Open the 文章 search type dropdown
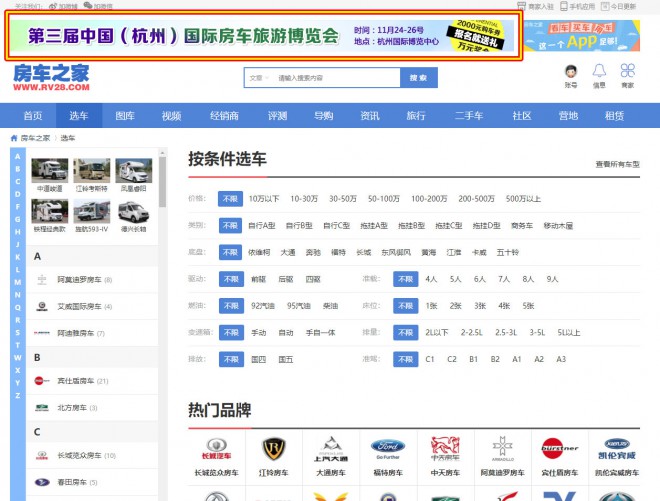This screenshot has width=660, height=501. [259, 78]
